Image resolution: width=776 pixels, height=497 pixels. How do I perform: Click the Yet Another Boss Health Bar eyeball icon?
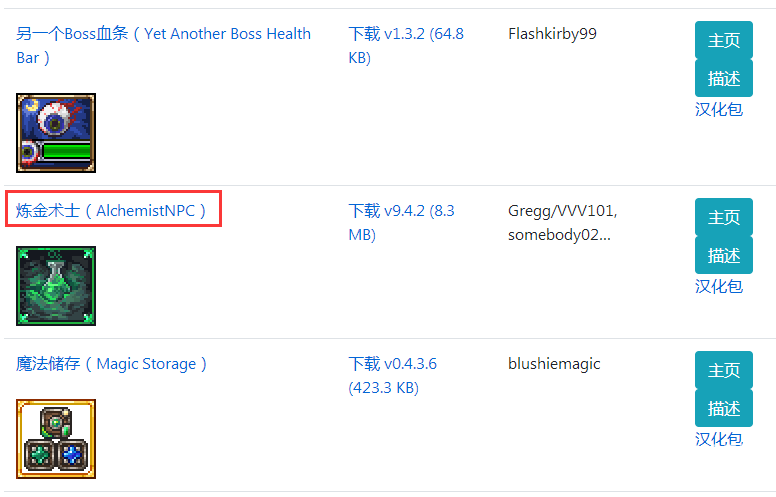[x=56, y=133]
